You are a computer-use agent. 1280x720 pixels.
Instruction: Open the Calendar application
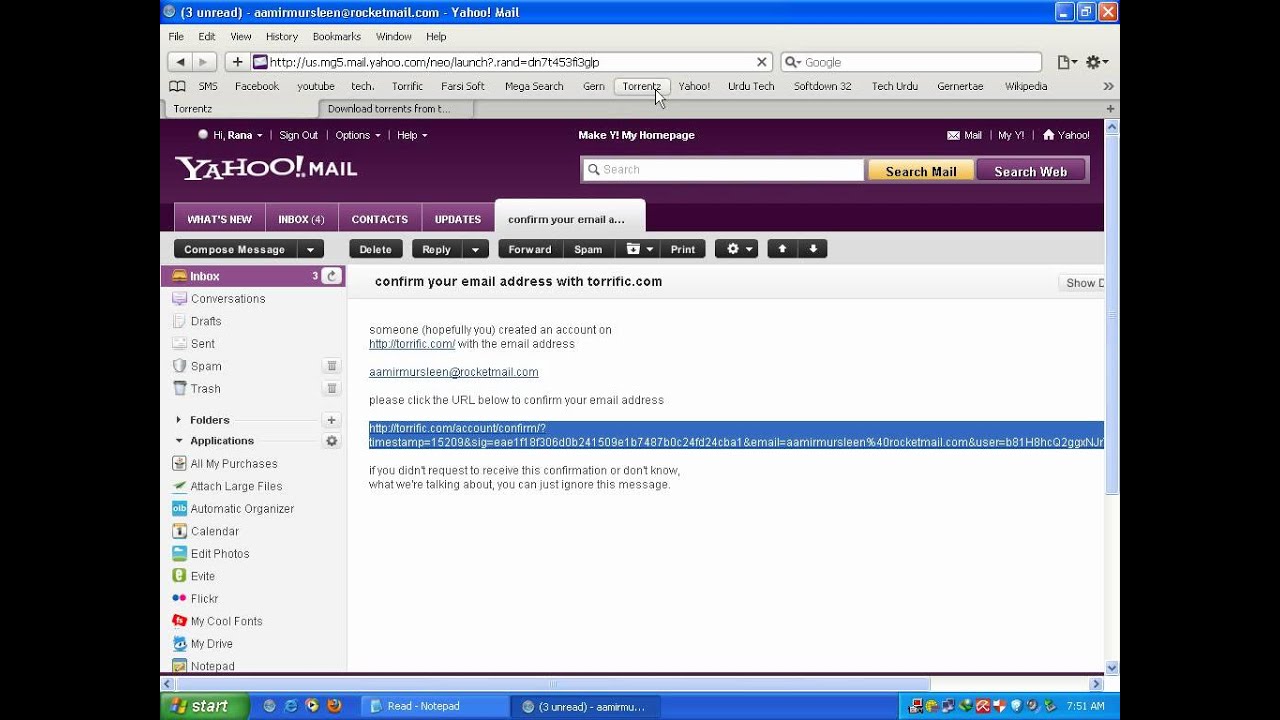214,531
